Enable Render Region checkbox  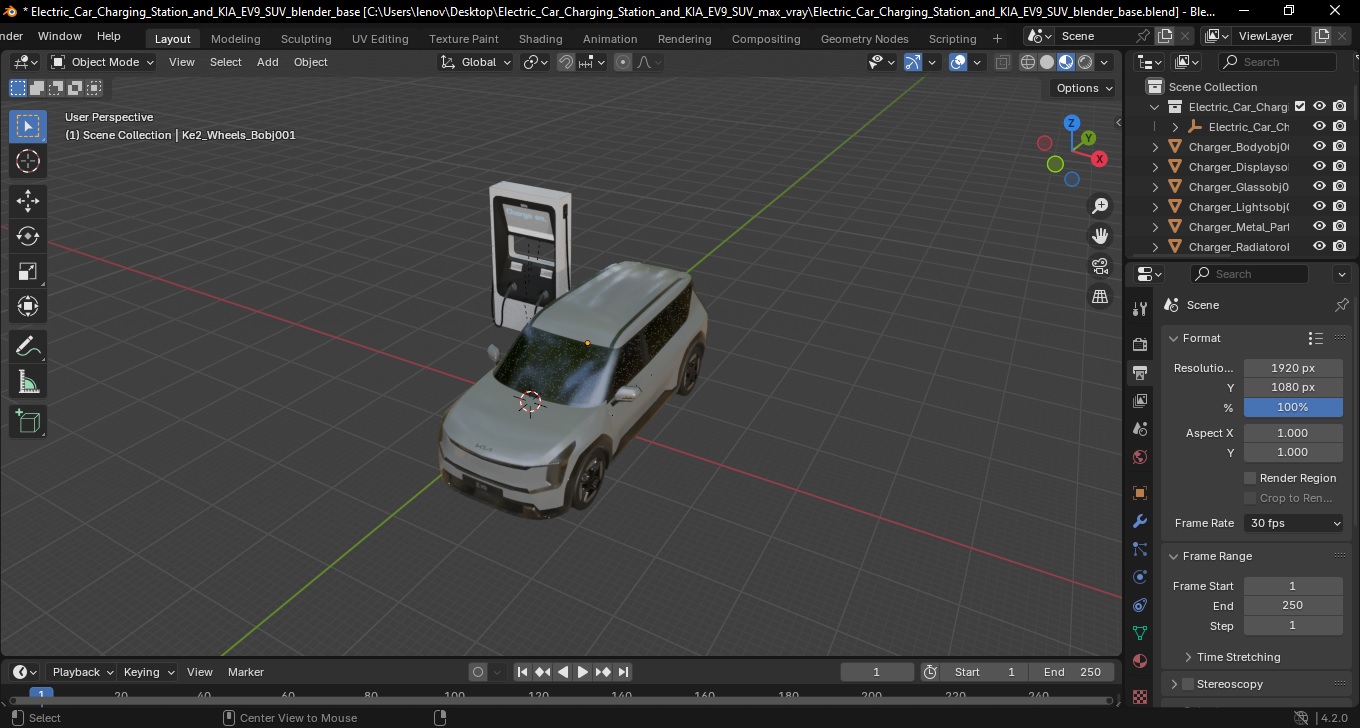tap(1250, 478)
